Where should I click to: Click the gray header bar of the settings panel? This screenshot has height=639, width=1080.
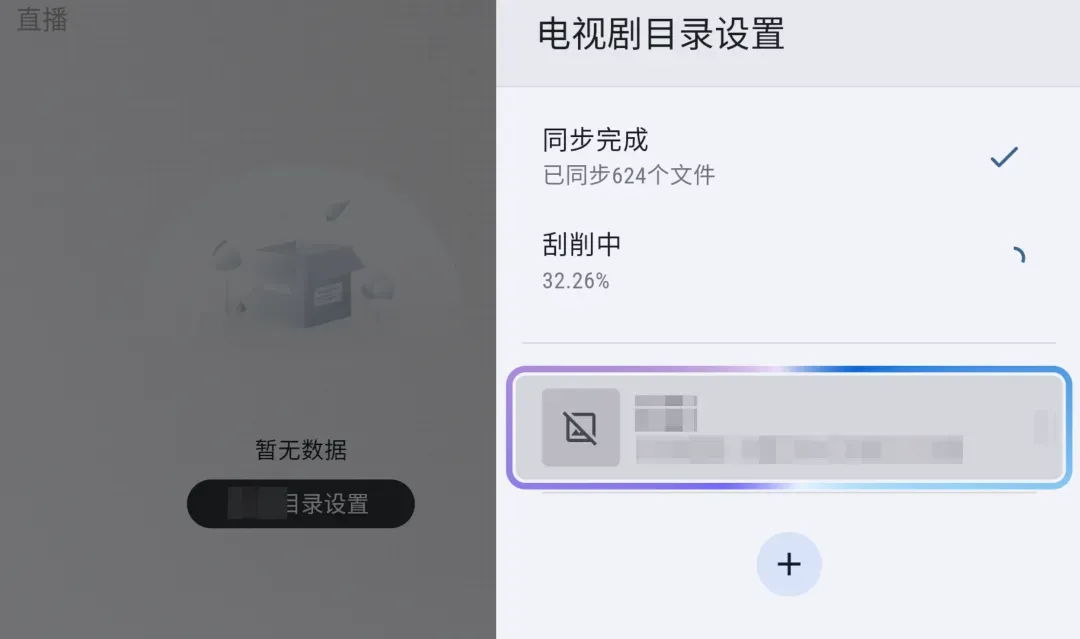pyautogui.click(x=788, y=43)
